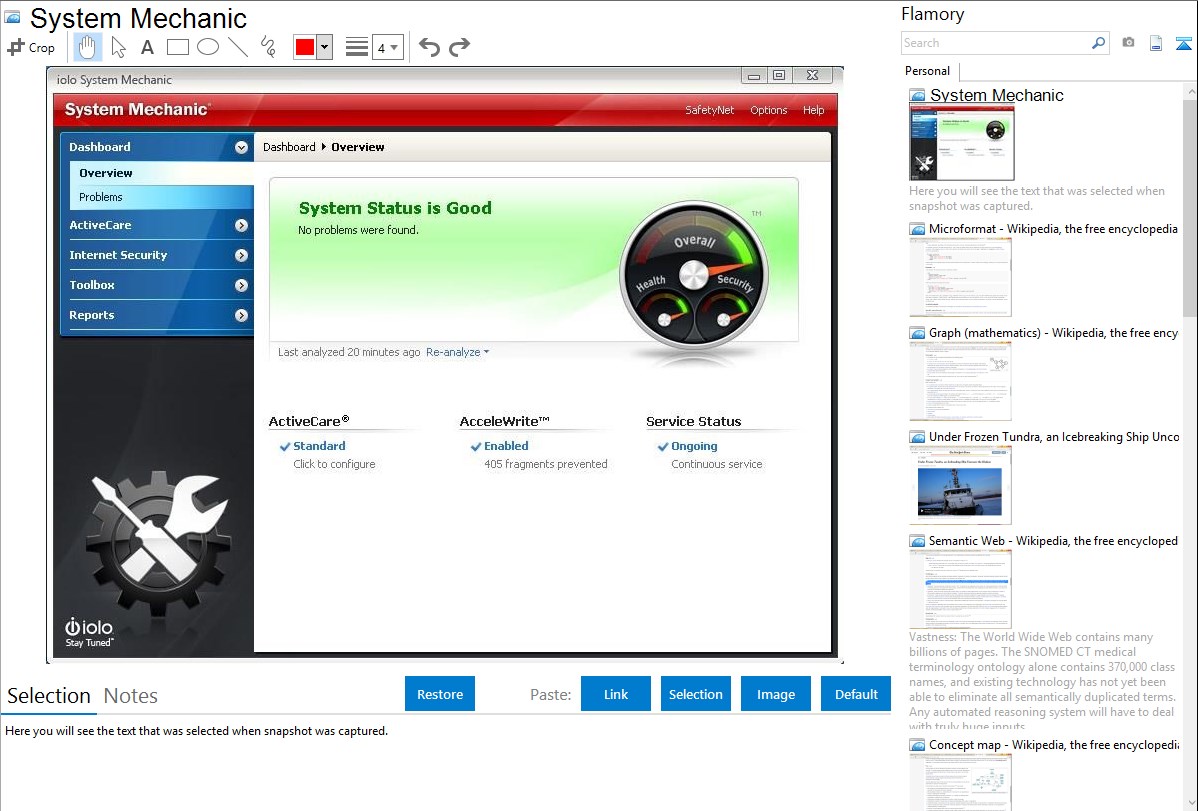
Task: Open the Semantic Web snapshot thumbnail
Action: point(960,589)
